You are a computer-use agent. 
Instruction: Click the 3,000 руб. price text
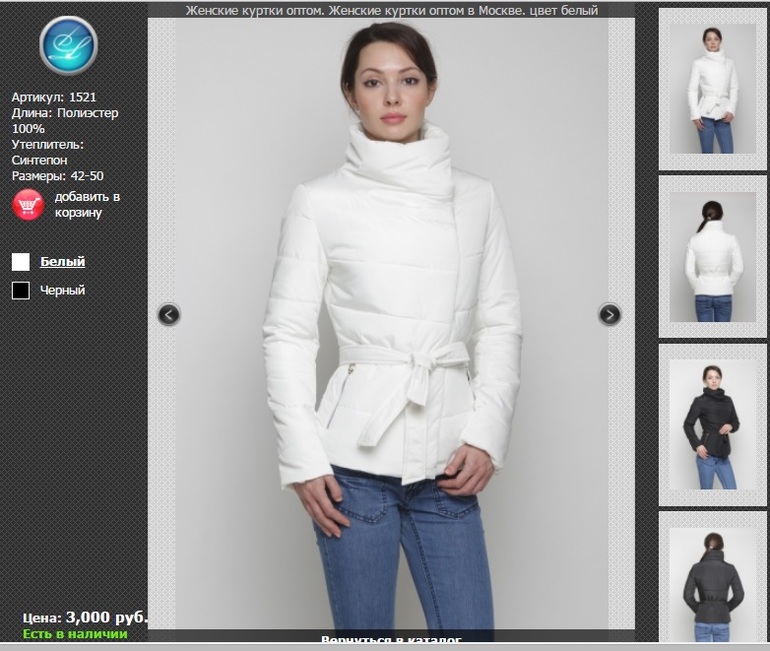[106, 617]
